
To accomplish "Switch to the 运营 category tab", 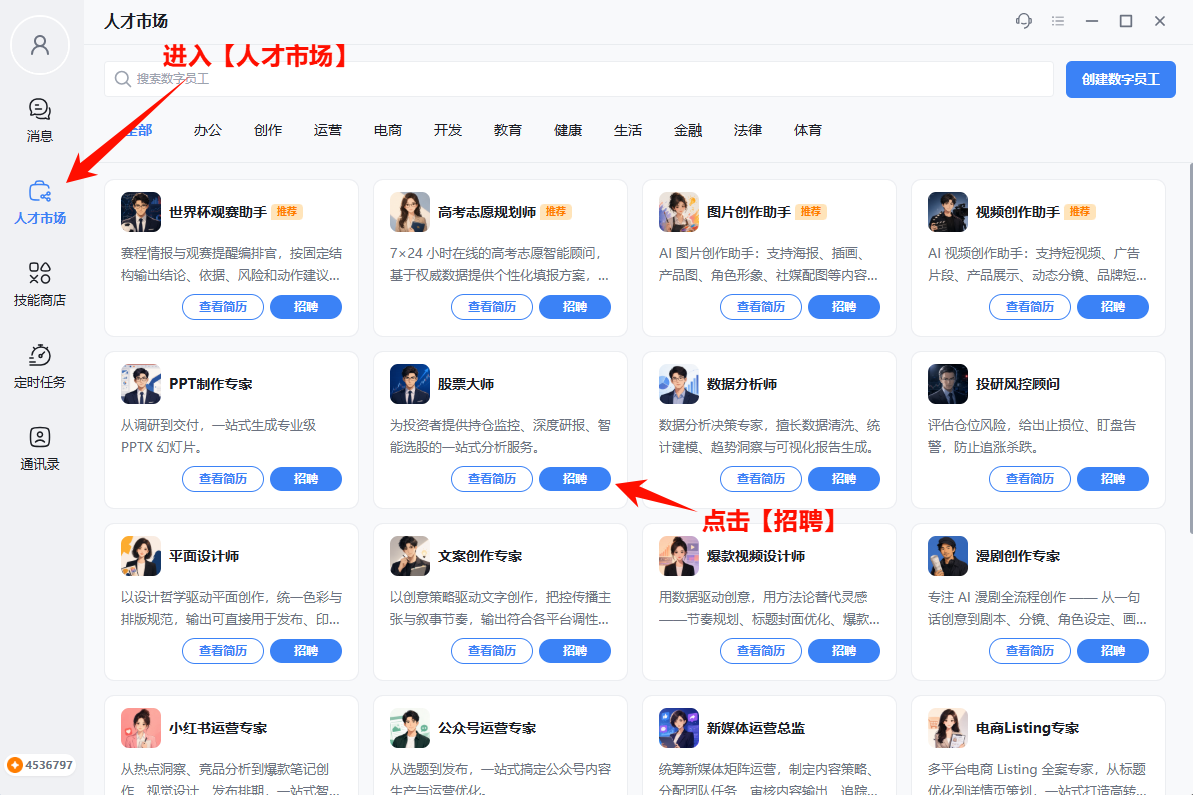I will click(x=328, y=130).
